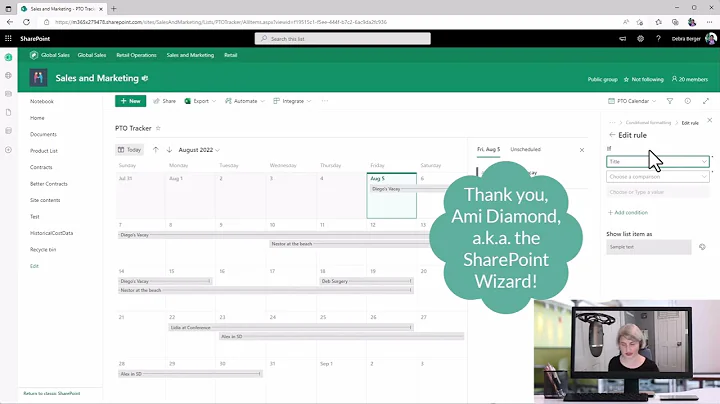Open the list information details icon
Viewport: 720px width, 404px height.
coord(687,101)
